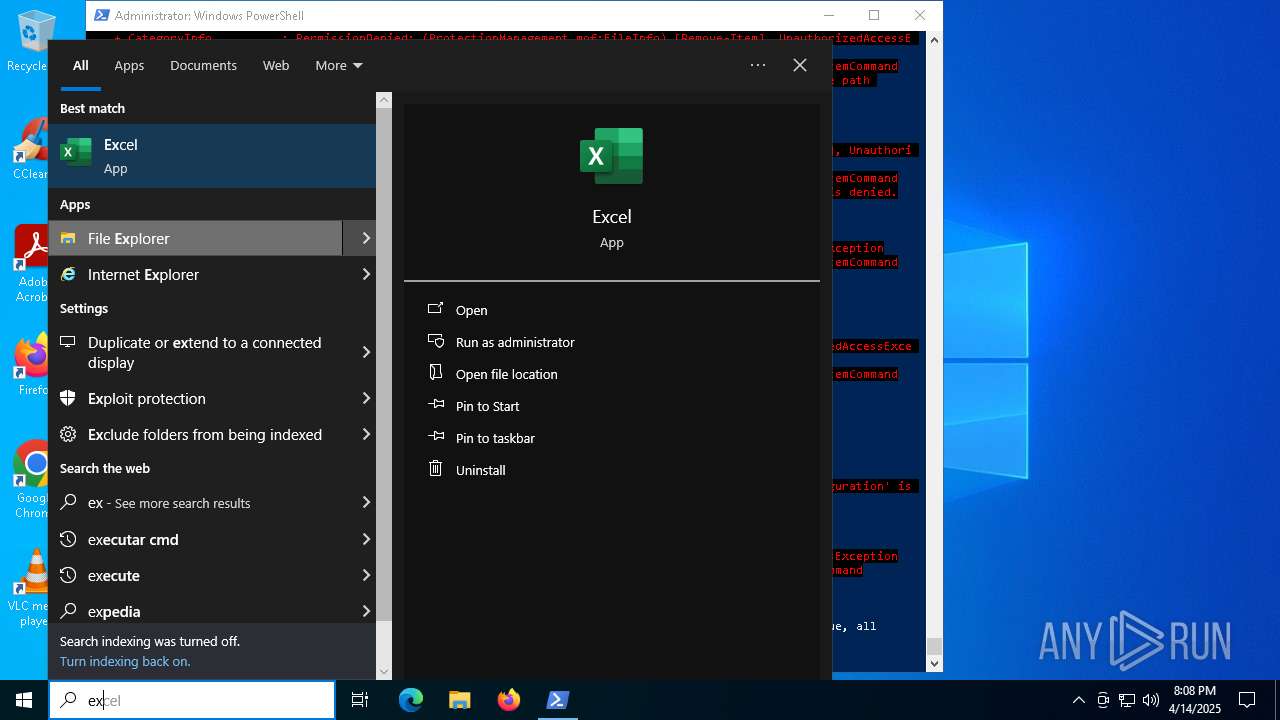Image resolution: width=1280 pixels, height=720 pixels.
Task: Expand Internet Explorer result arrow
Action: pyautogui.click(x=365, y=274)
